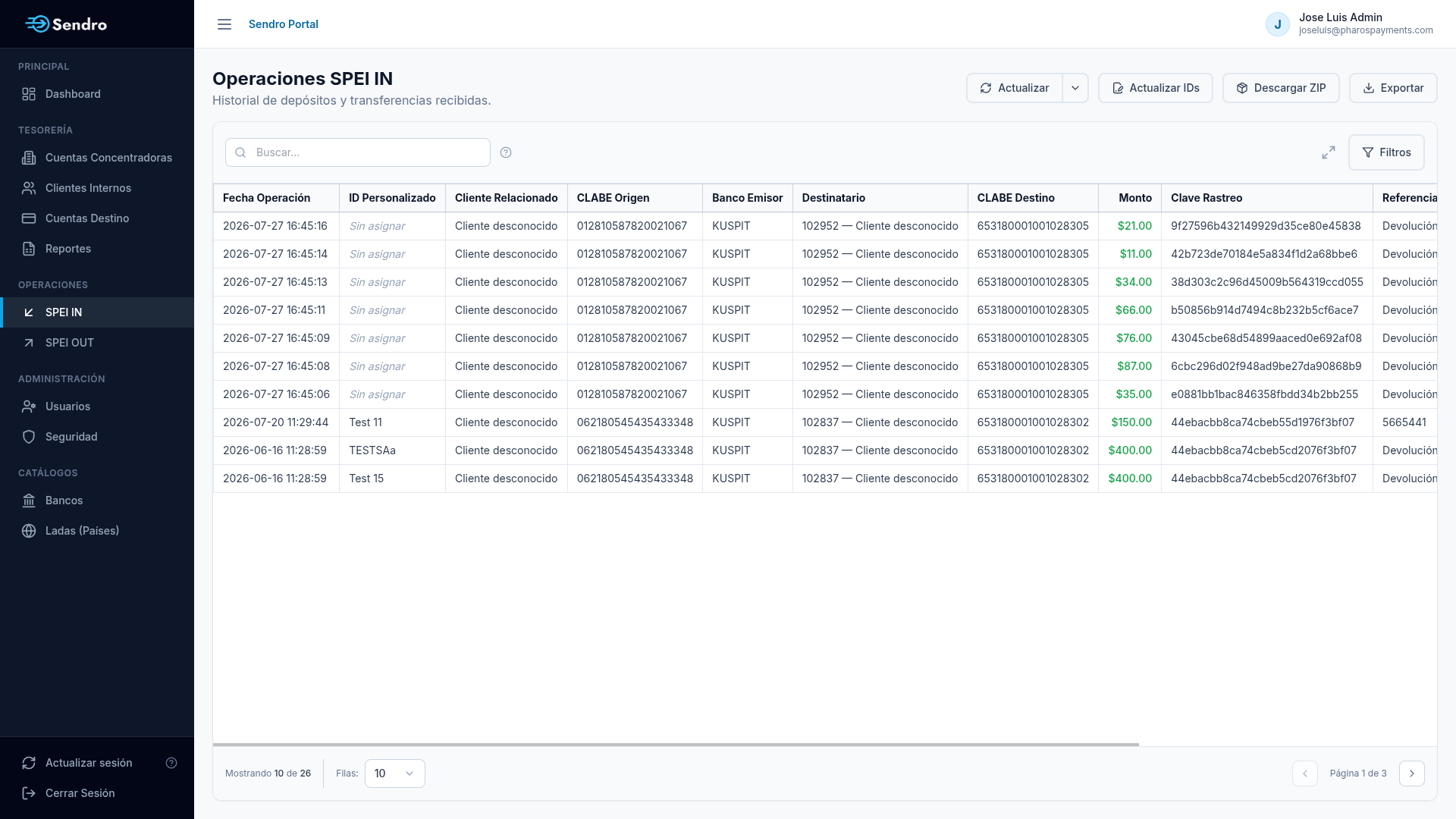Expand table to fullscreen with the arrows icon

click(x=1329, y=152)
